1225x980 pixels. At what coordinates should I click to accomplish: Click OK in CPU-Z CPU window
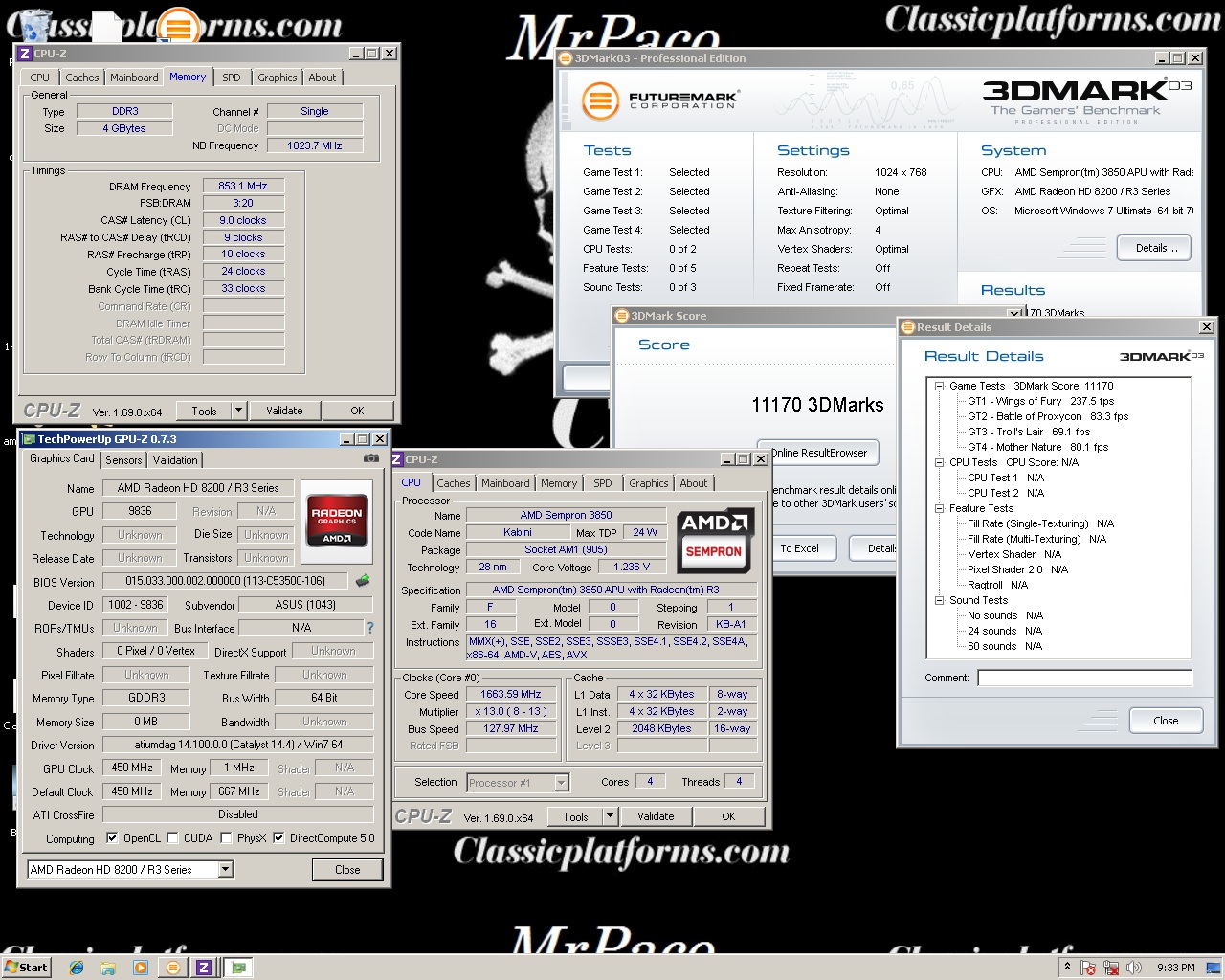(x=728, y=816)
